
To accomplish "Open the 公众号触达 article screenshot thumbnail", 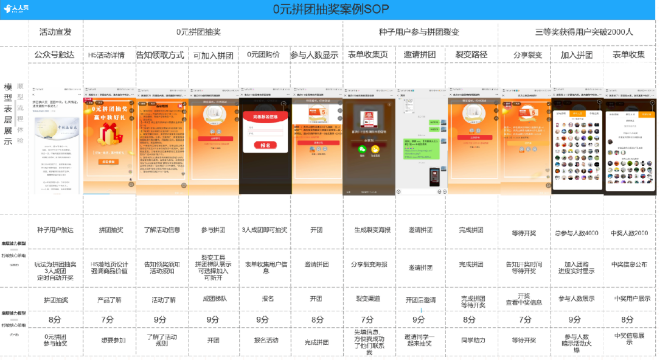I will [56, 141].
